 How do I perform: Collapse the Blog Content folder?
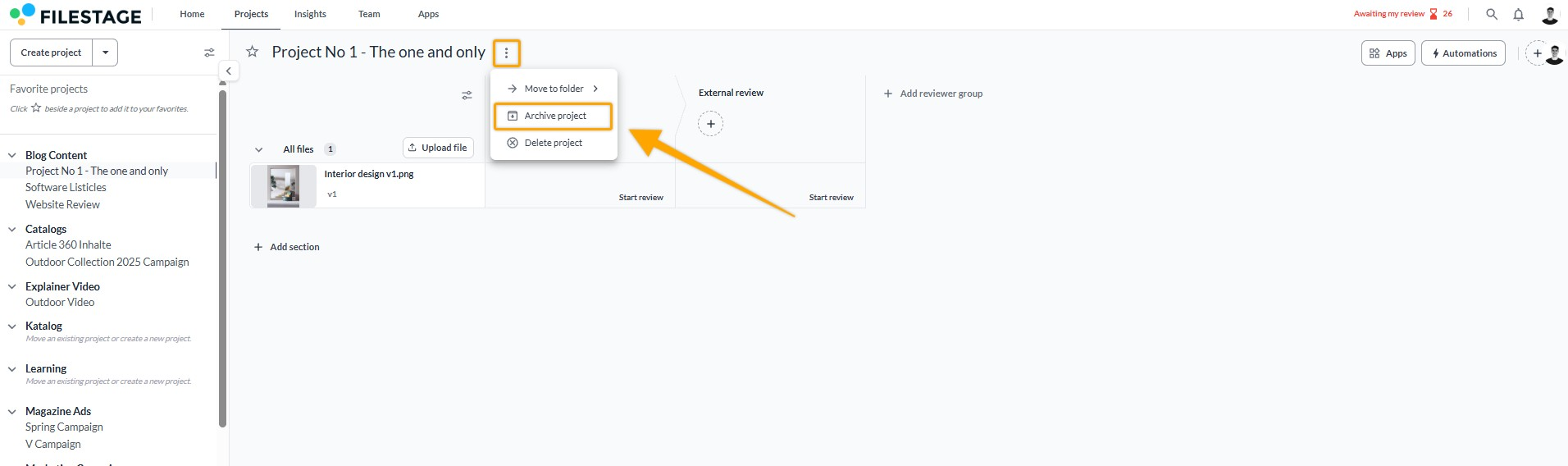(12, 155)
